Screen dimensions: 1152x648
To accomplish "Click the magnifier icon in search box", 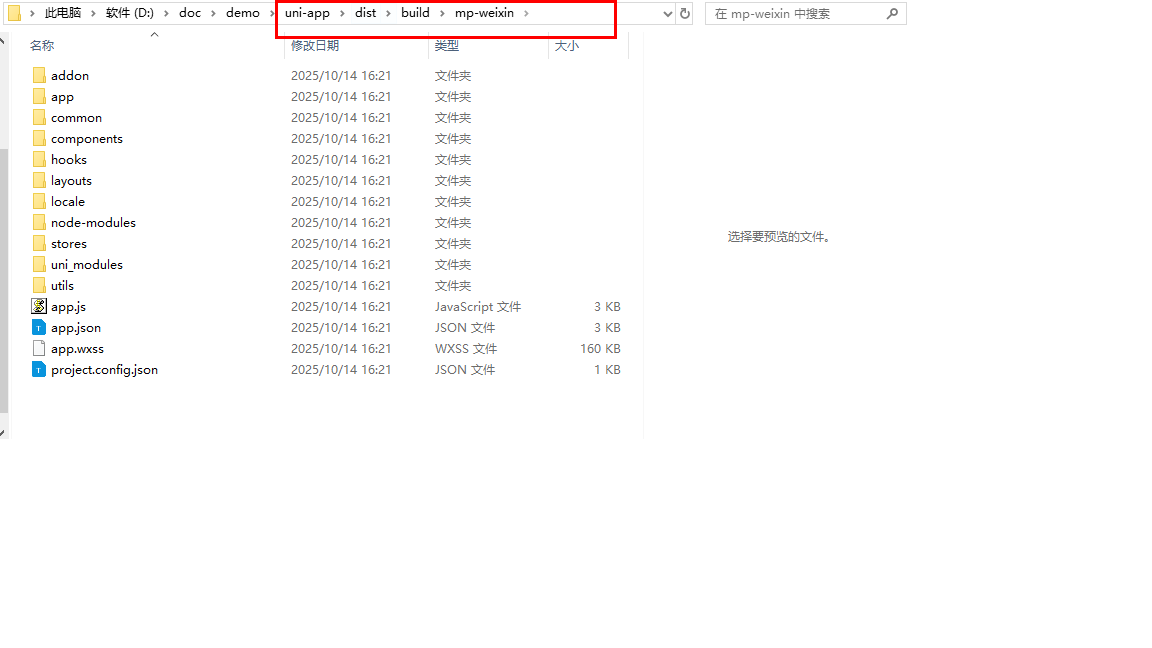I will (x=892, y=14).
